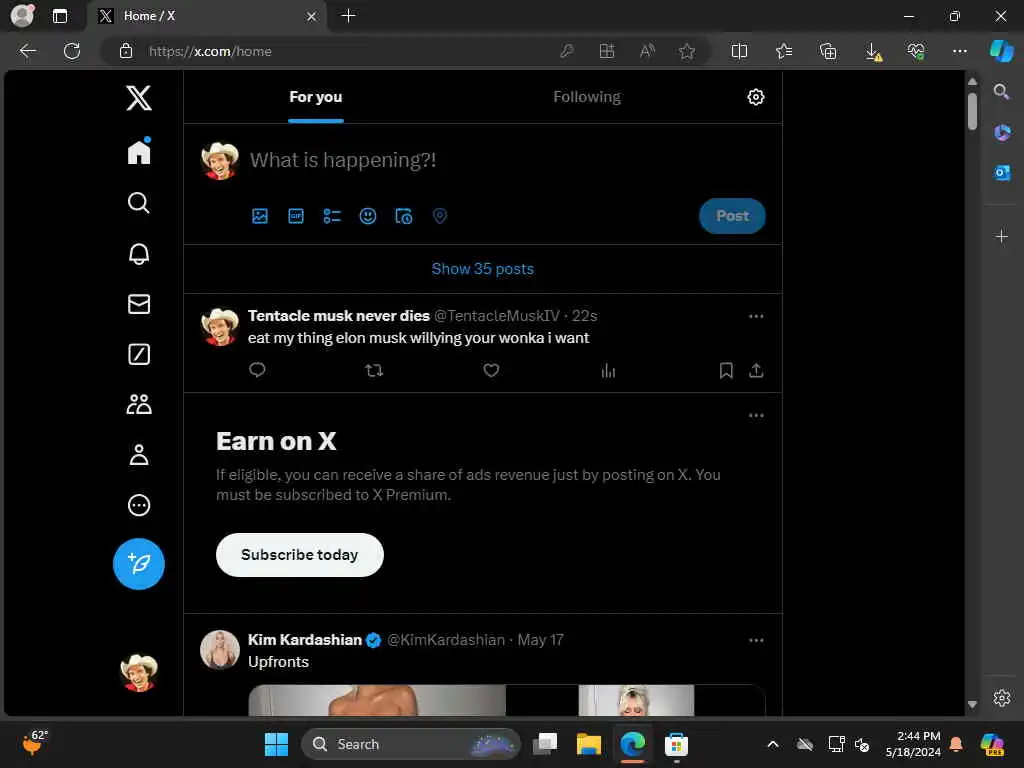Viewport: 1024px width, 768px height.
Task: Click the Subscribe today button
Action: click(300, 554)
